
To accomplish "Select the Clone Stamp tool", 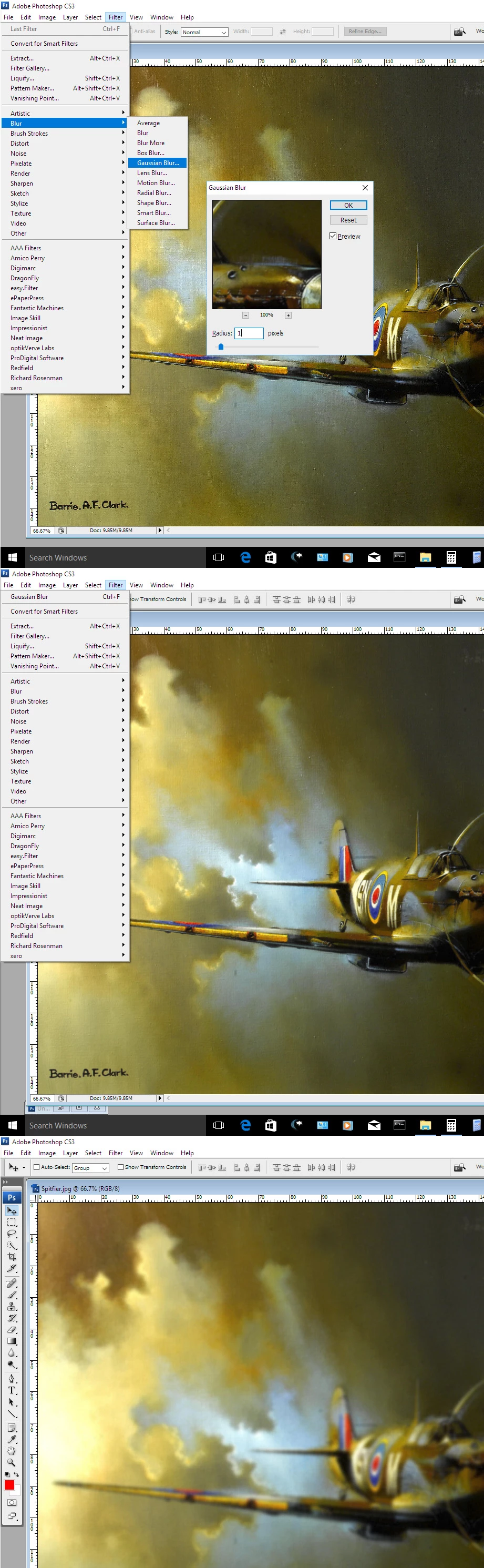I will 12,1306.
